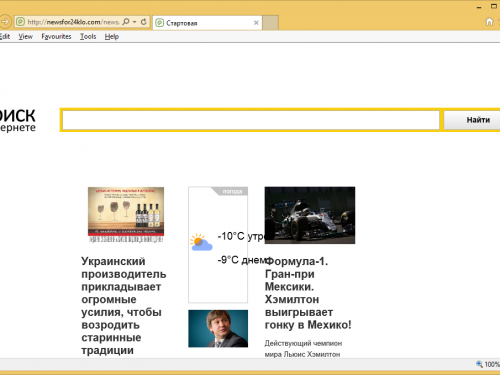Open the Tools menu
This screenshot has width=500, height=375.
click(x=88, y=37)
